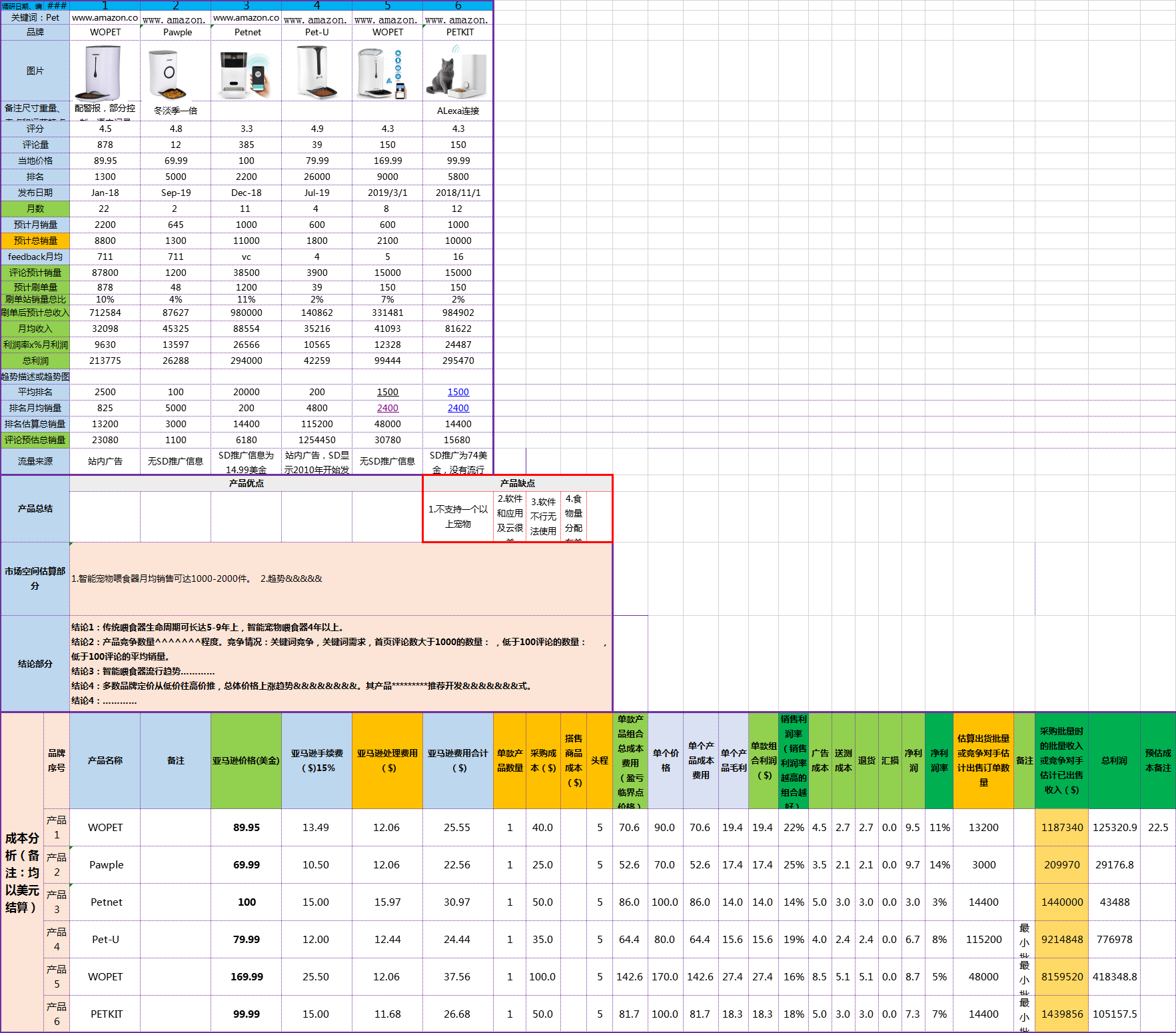Select the market estimate text cell

[x=340, y=578]
